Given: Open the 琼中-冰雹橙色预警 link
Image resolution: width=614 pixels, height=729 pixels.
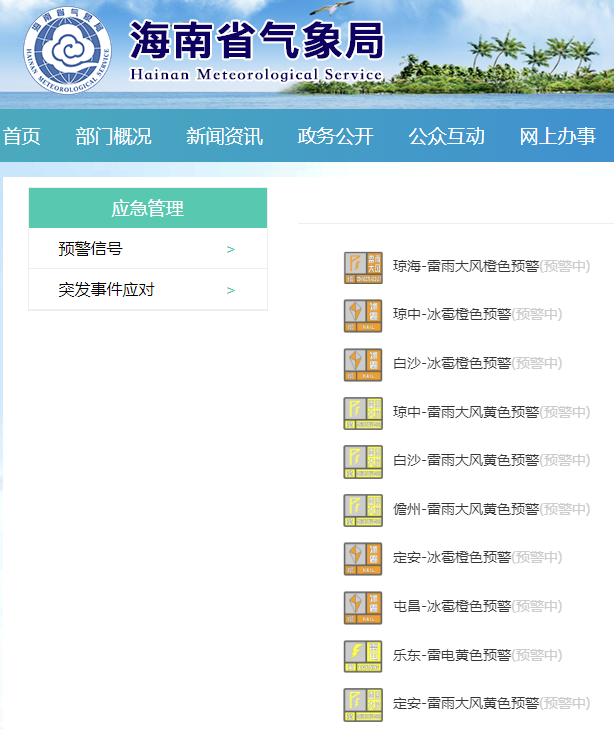Looking at the screenshot, I should pos(452,314).
